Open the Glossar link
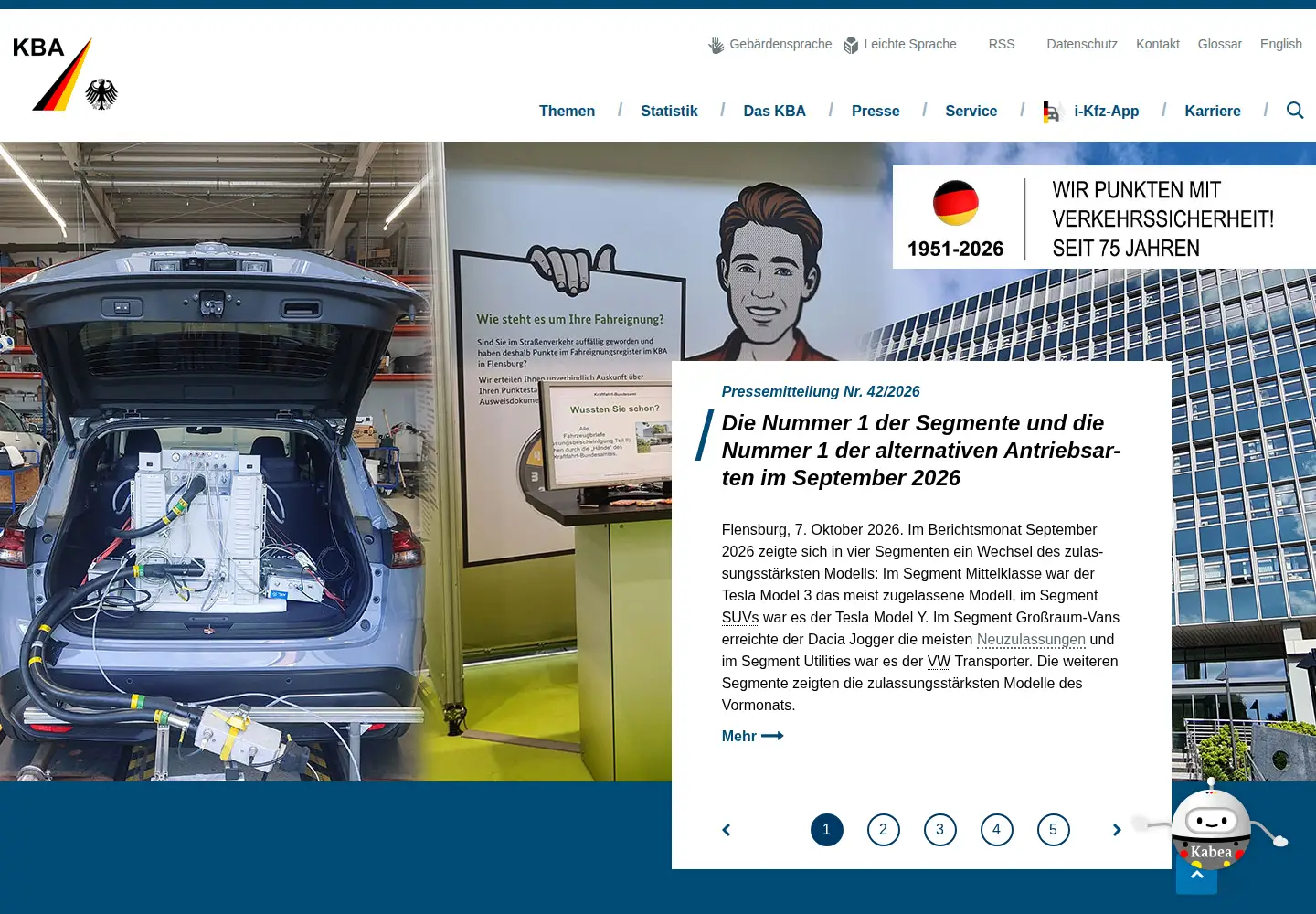1316x914 pixels. (1220, 44)
